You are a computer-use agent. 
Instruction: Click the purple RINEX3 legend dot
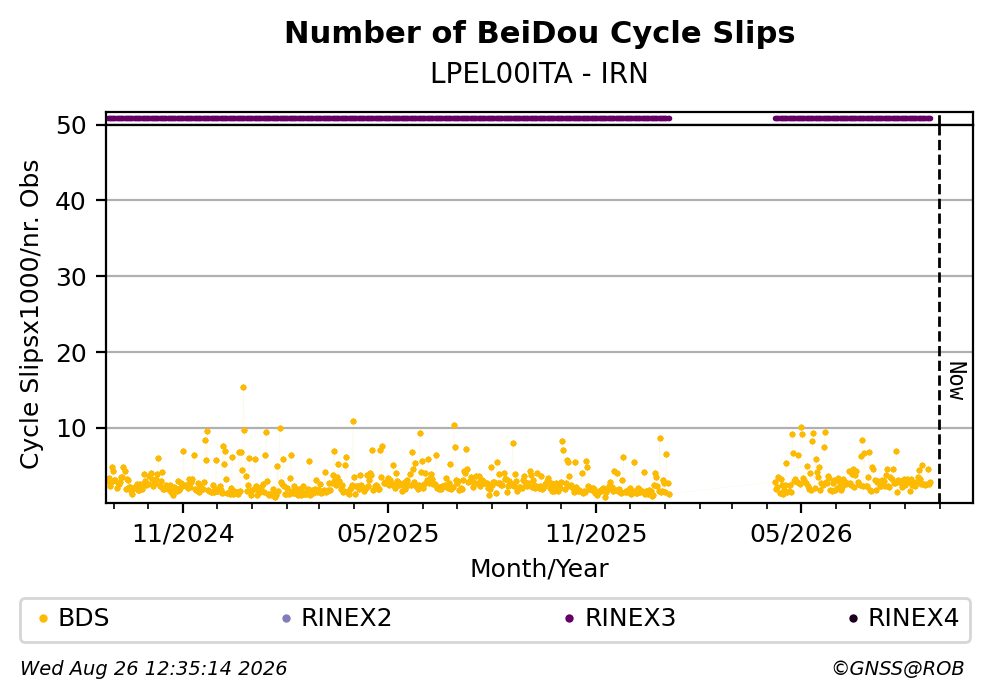[569, 619]
